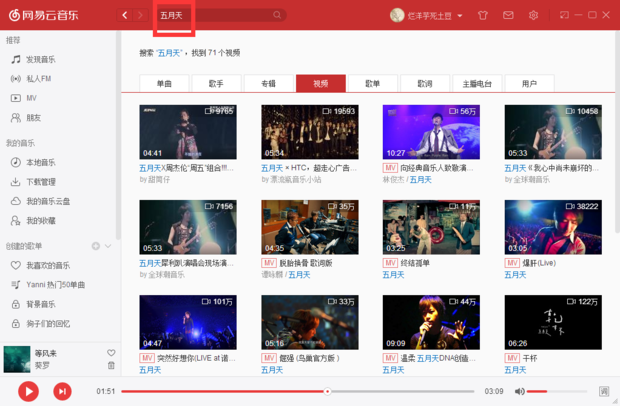620x406 pixels.
Task: Select the 歌词 tab
Action: coord(425,83)
